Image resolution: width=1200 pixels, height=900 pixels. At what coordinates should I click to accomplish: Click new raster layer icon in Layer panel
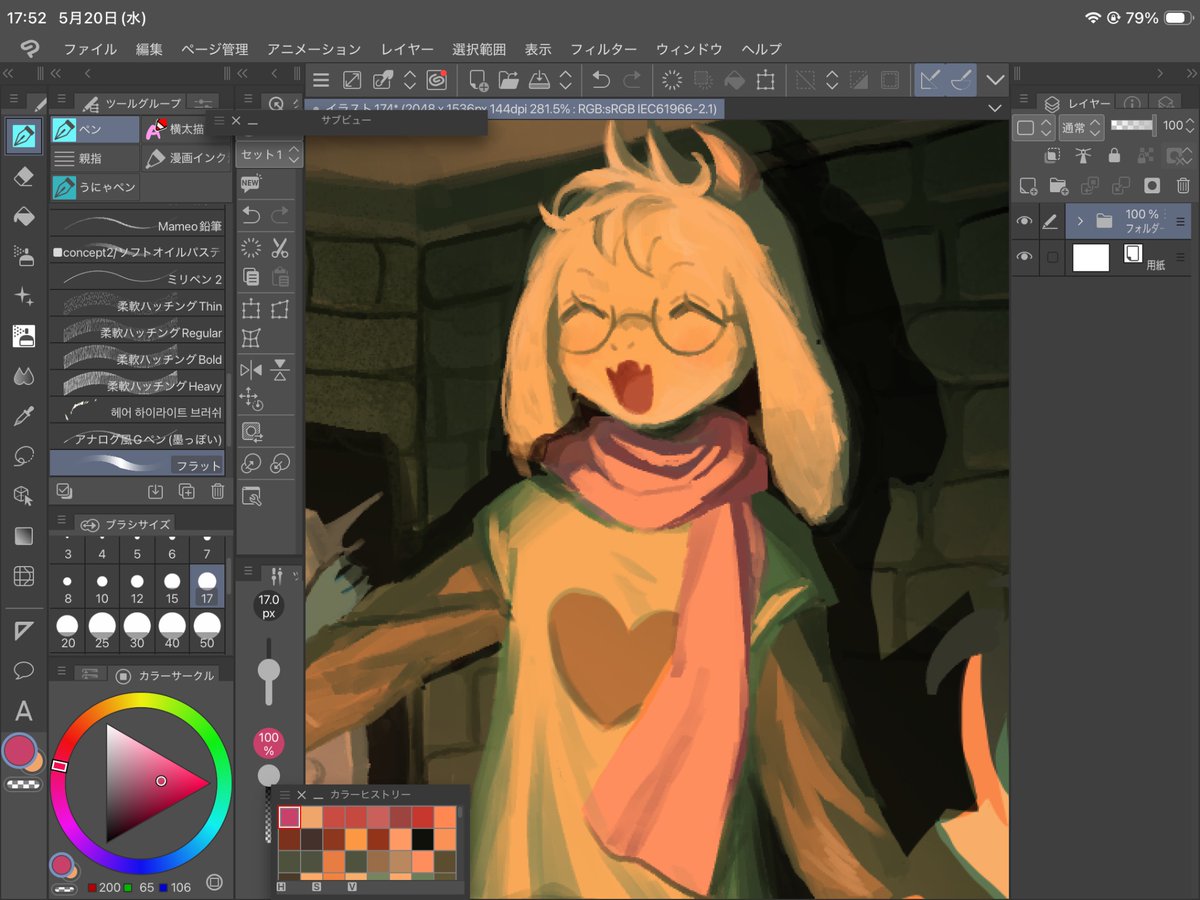click(1027, 185)
